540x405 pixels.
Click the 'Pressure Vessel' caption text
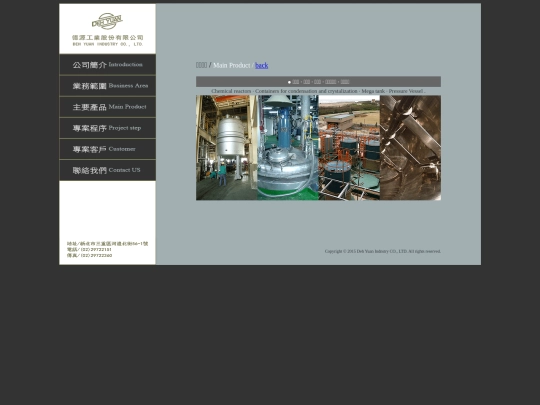pos(406,91)
